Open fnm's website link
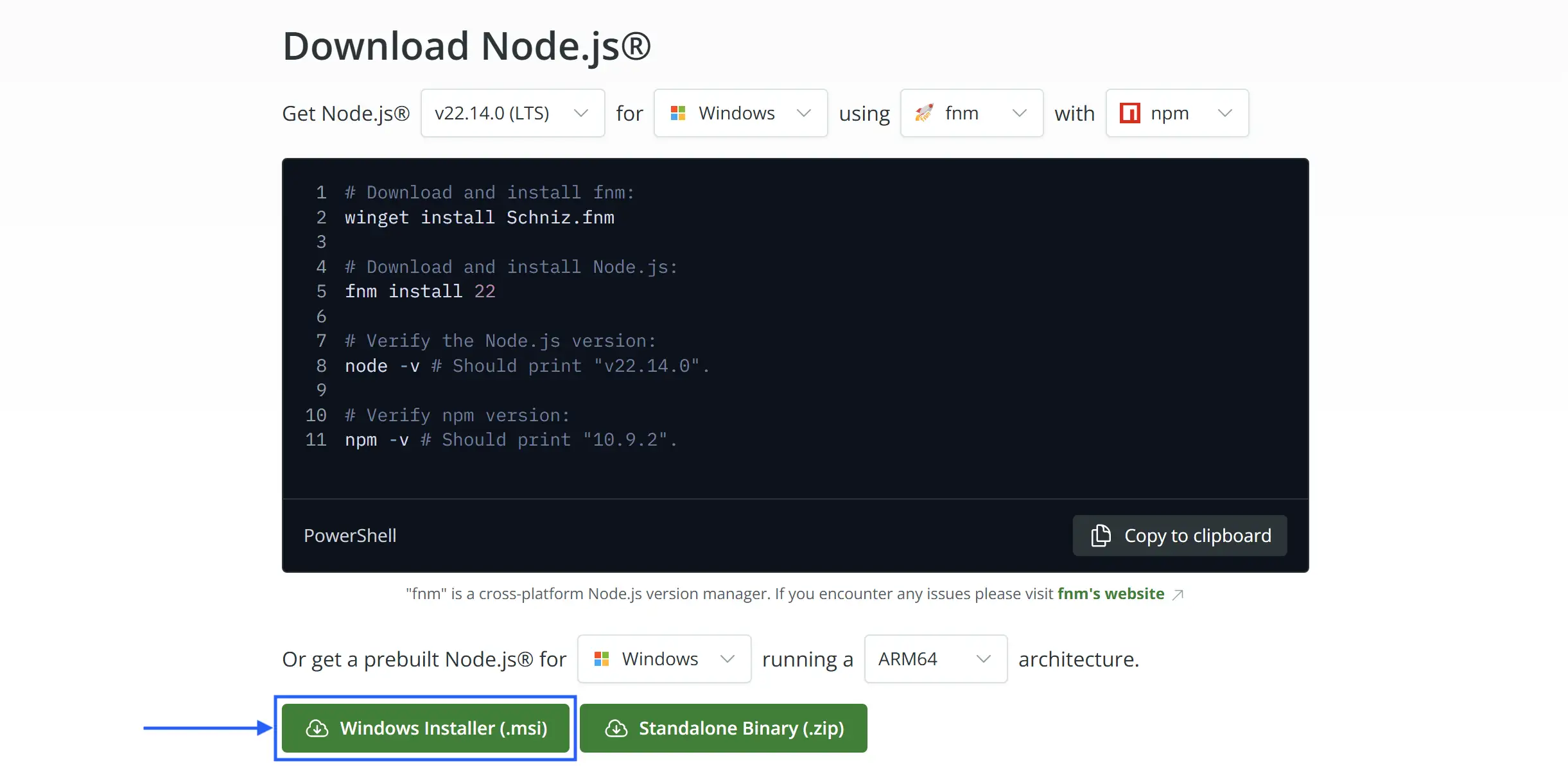Screen dimensions: 1568x768 pyautogui.click(x=1111, y=594)
